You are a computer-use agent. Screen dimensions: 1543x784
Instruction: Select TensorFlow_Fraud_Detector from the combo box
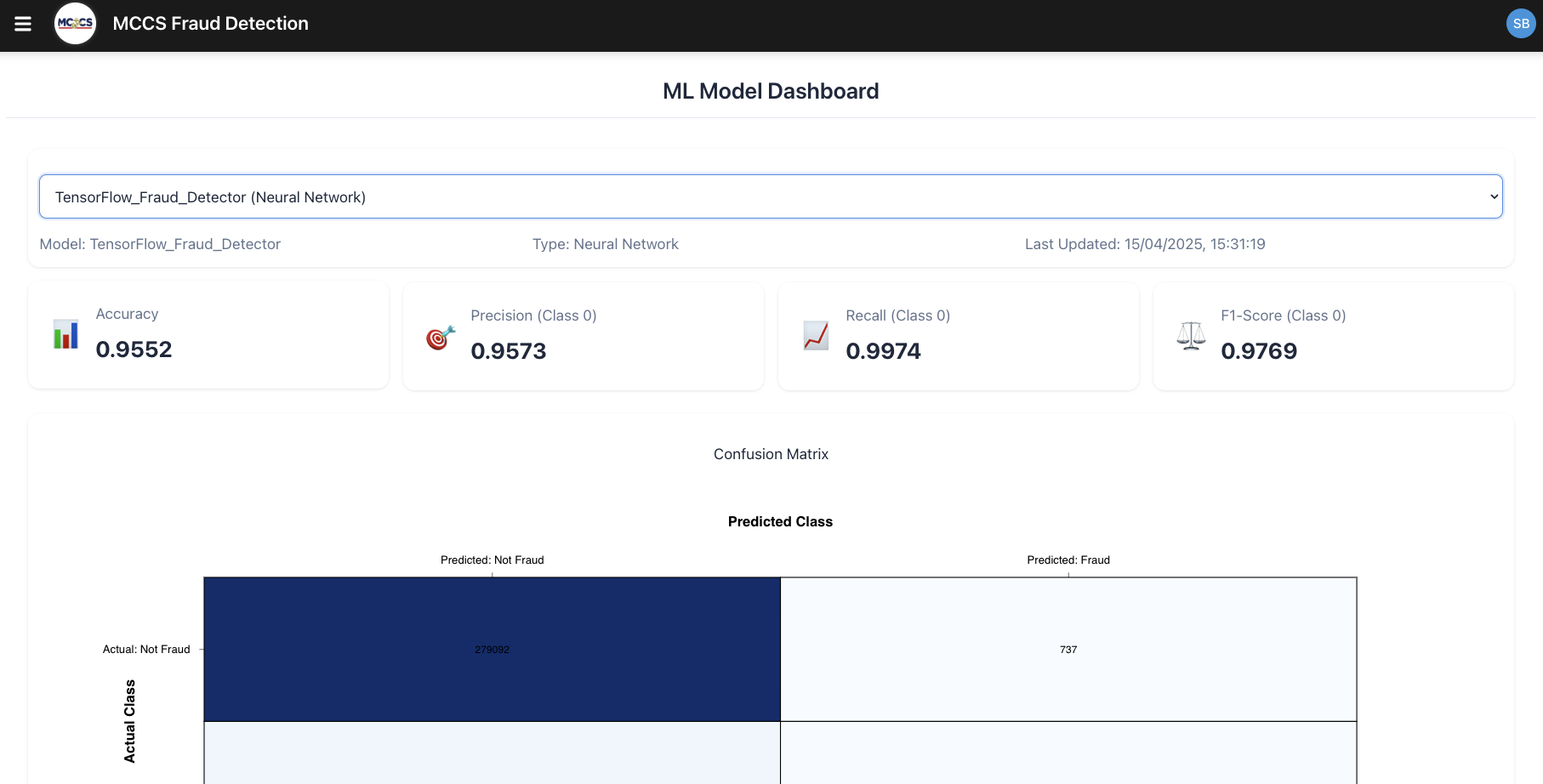771,196
